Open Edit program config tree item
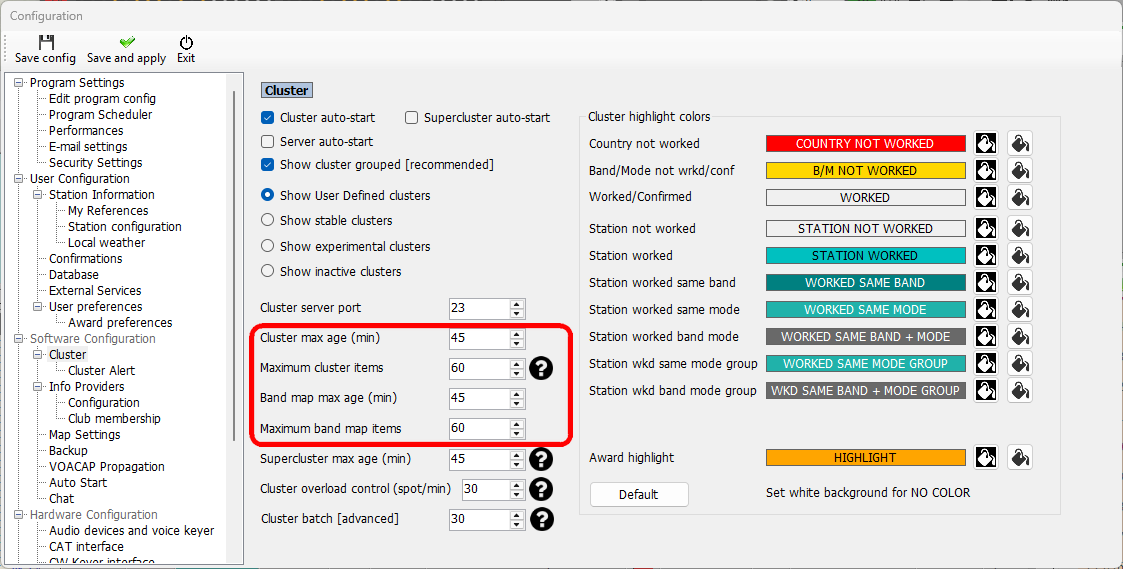 point(102,99)
